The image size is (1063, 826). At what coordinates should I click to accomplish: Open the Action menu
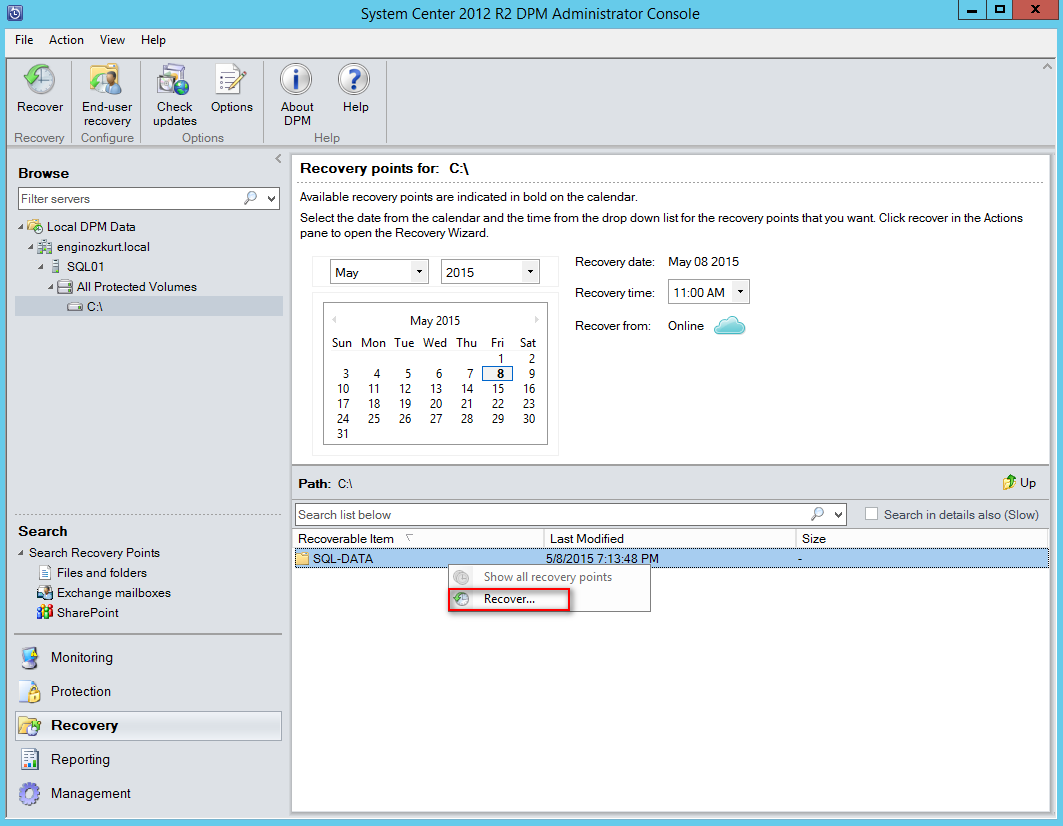tap(66, 40)
